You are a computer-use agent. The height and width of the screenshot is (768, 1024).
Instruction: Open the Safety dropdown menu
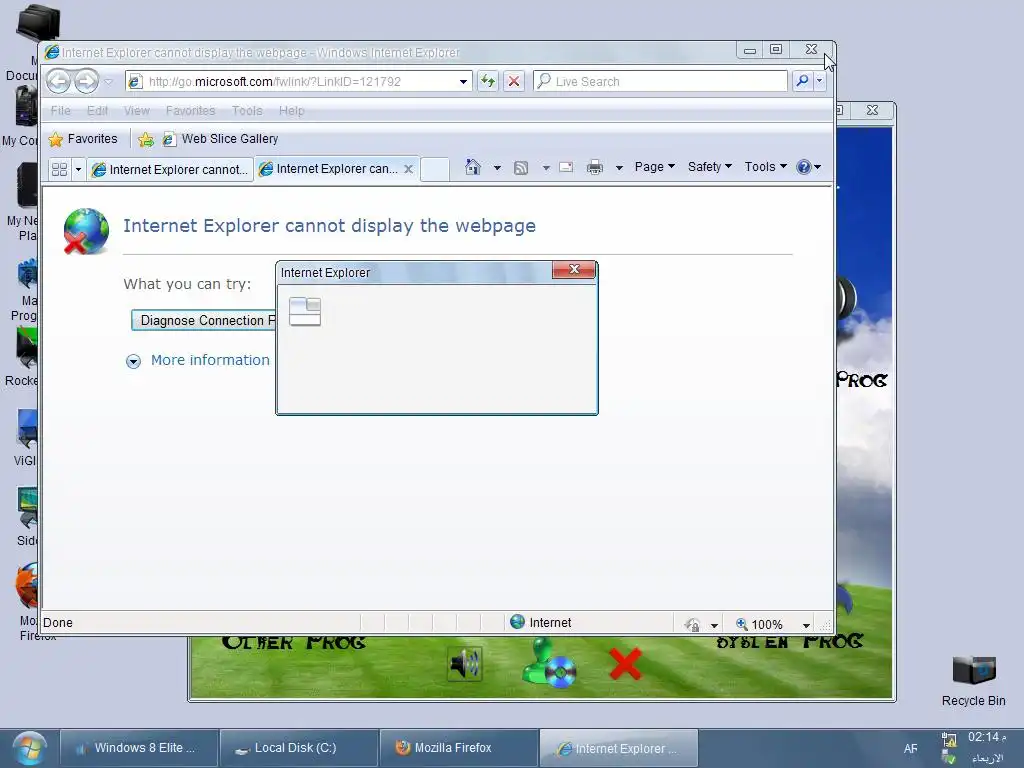coord(710,167)
